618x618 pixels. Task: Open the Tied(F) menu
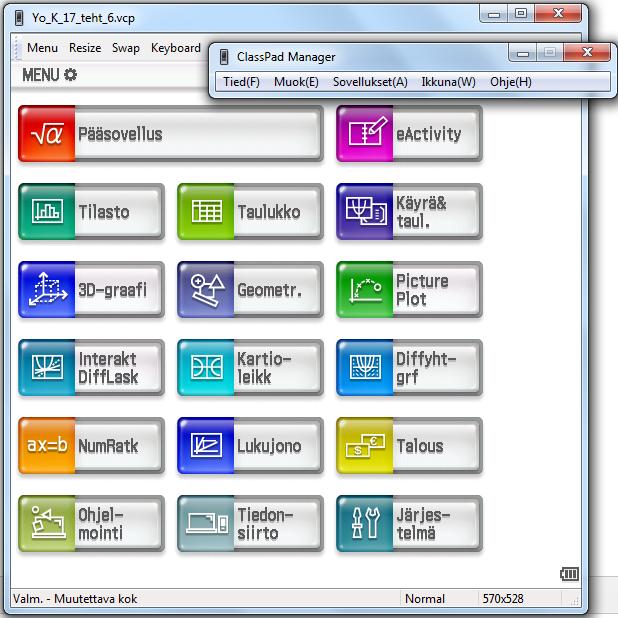[x=241, y=82]
